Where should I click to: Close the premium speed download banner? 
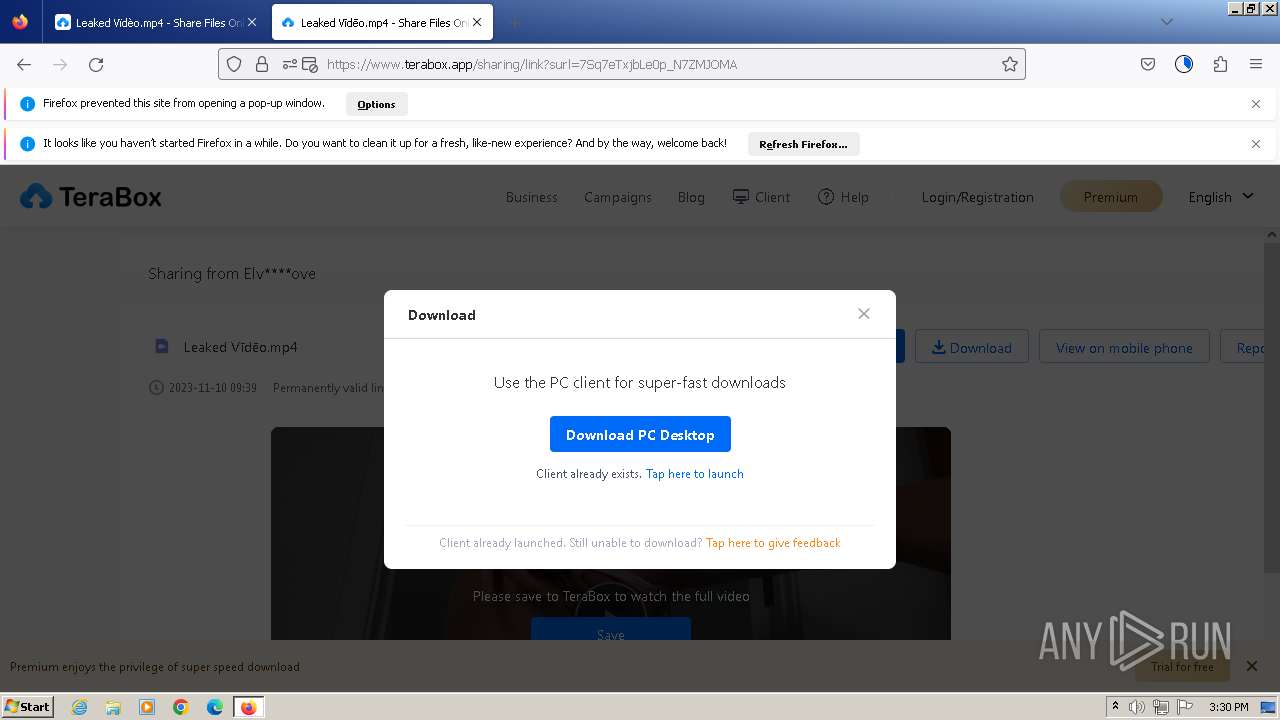pos(1252,666)
